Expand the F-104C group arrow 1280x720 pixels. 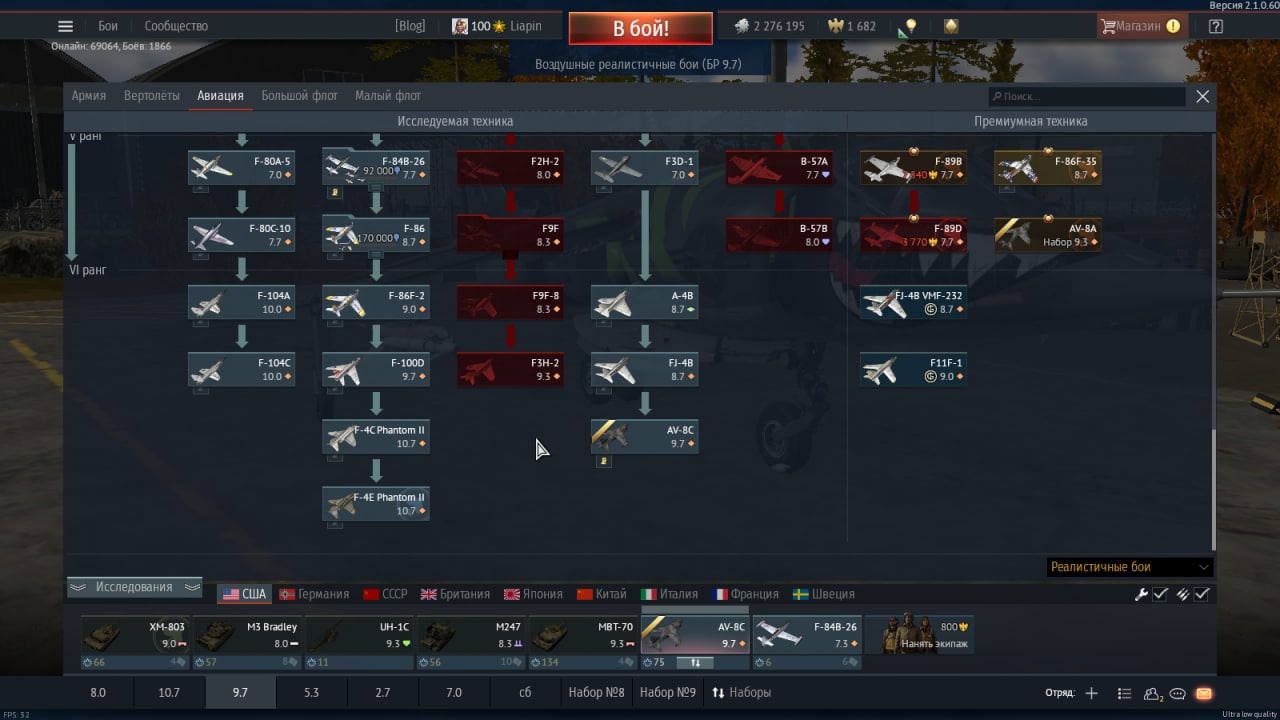tap(200, 391)
